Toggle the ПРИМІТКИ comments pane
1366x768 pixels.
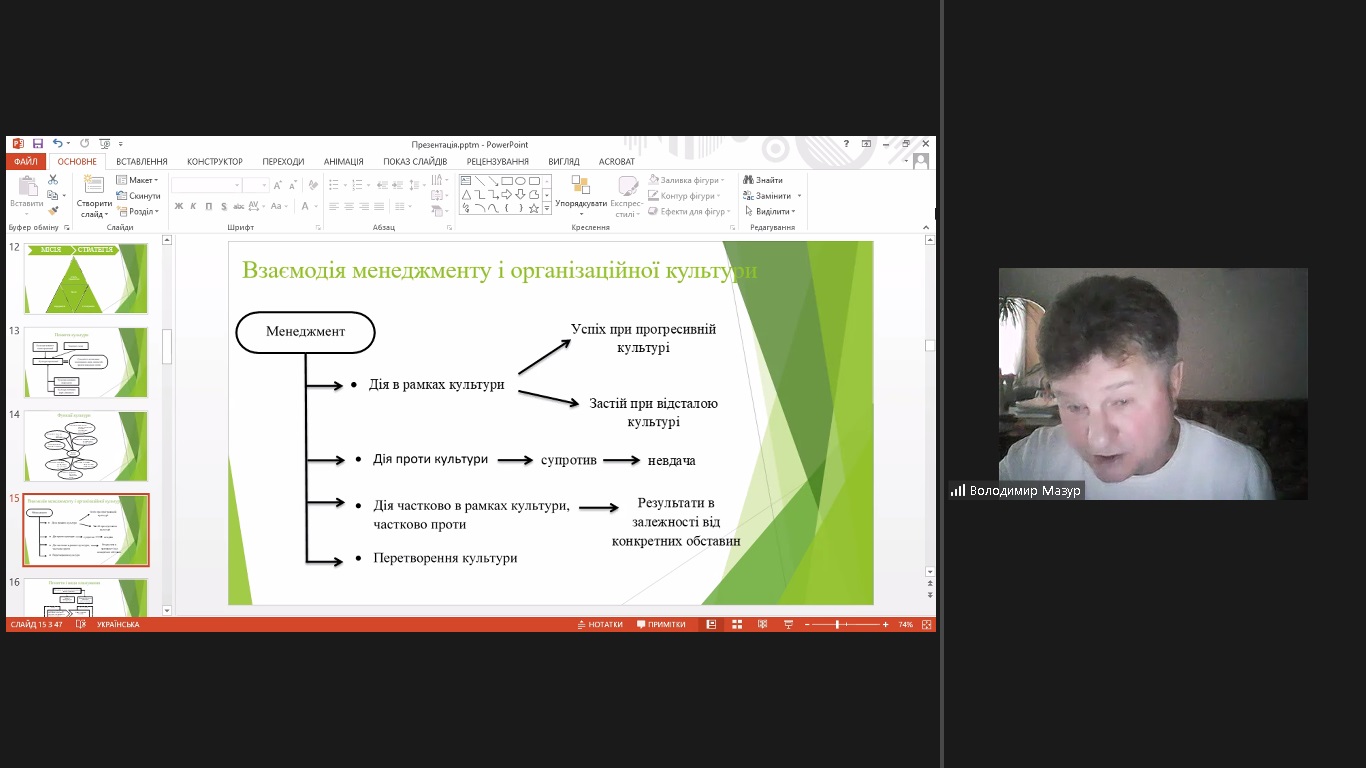(660, 624)
